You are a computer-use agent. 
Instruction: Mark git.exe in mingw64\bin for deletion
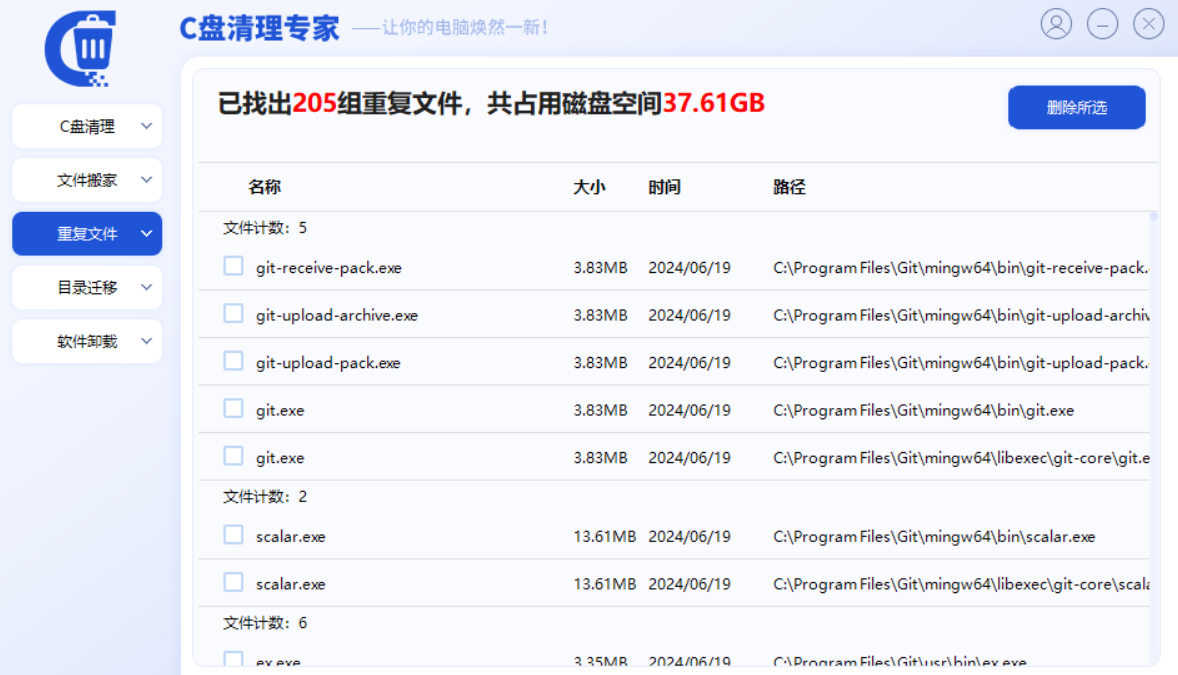pos(233,408)
